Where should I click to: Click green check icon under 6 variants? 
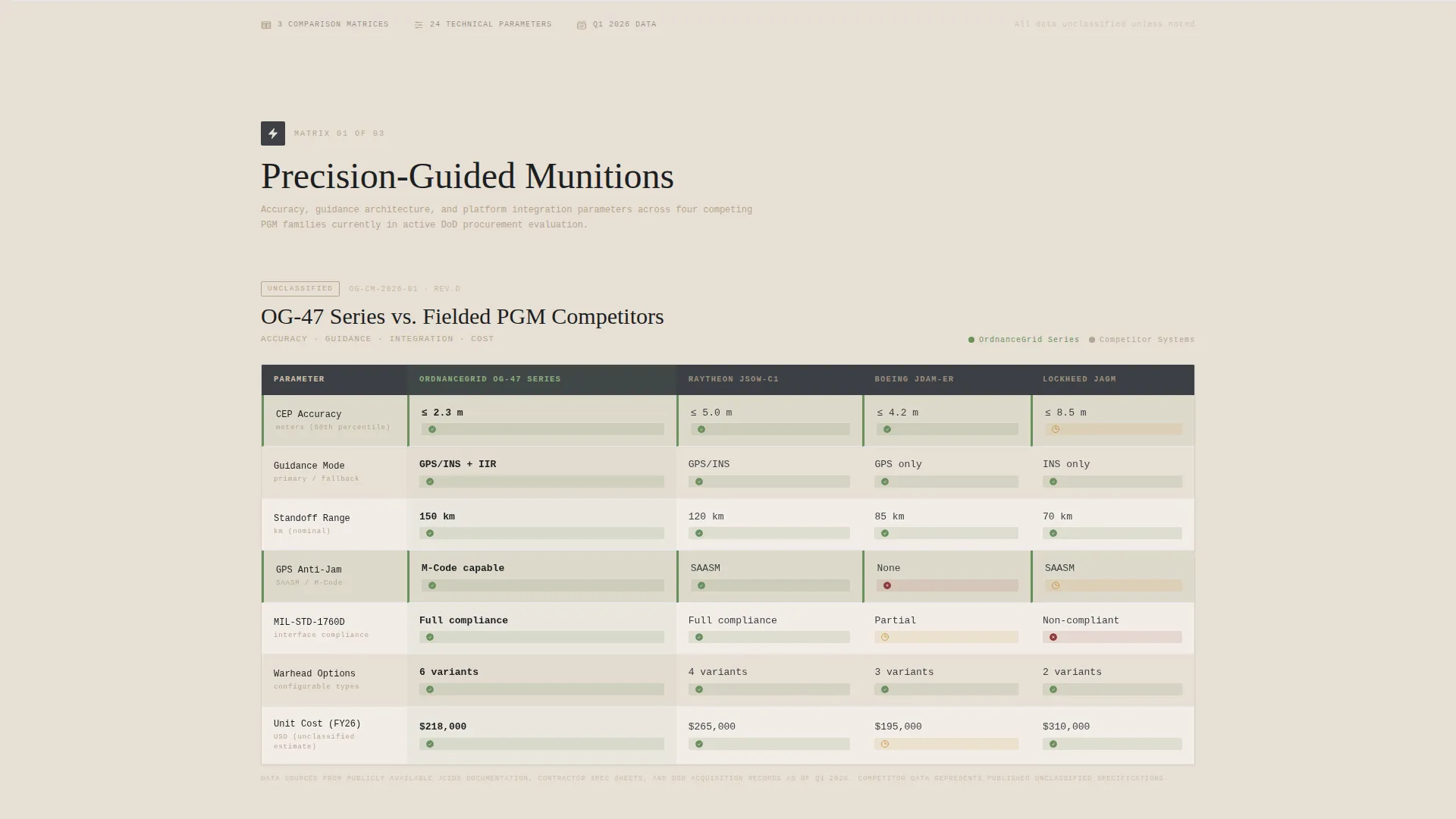coord(430,690)
